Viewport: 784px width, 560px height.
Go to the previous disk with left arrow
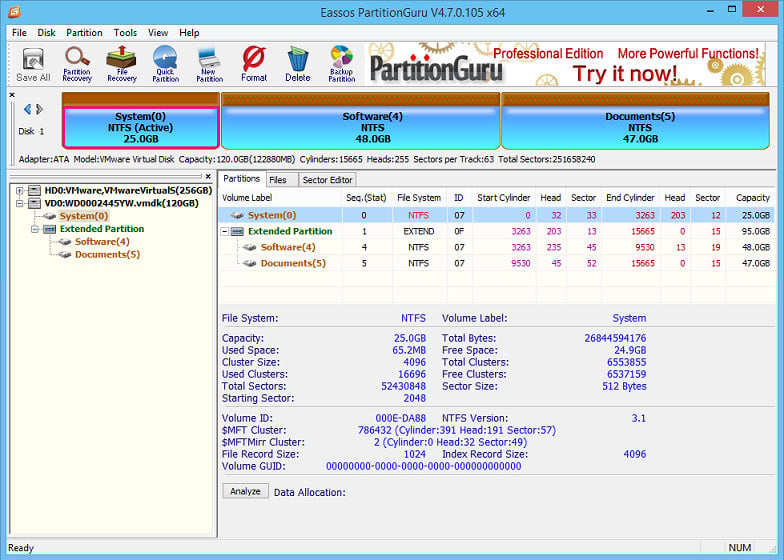(28, 109)
